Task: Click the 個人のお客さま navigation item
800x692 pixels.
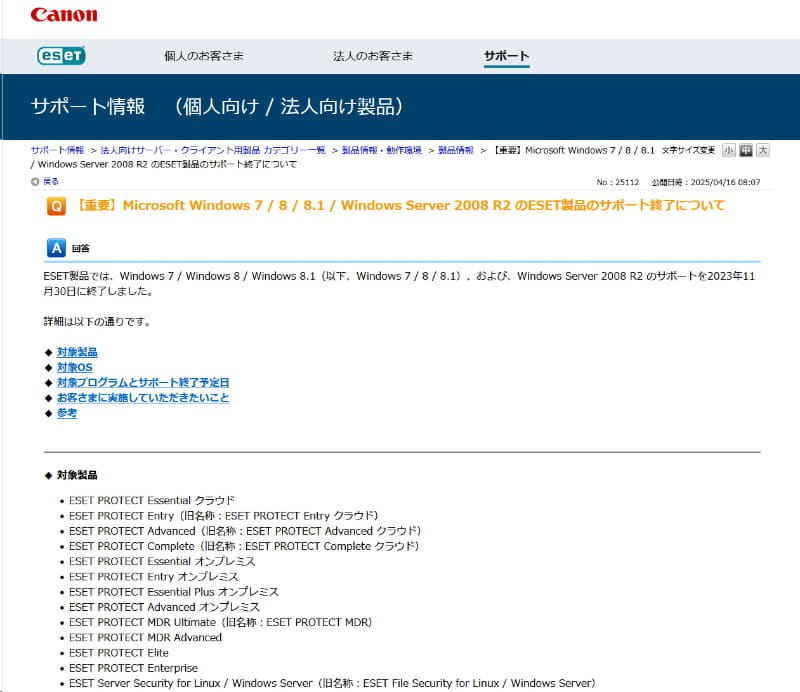Action: pos(202,58)
